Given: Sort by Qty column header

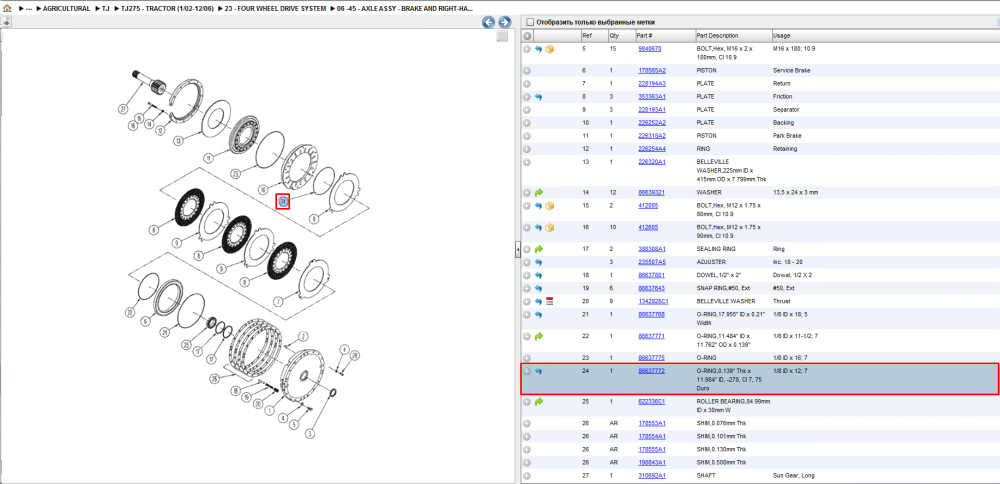Looking at the screenshot, I should click(614, 36).
